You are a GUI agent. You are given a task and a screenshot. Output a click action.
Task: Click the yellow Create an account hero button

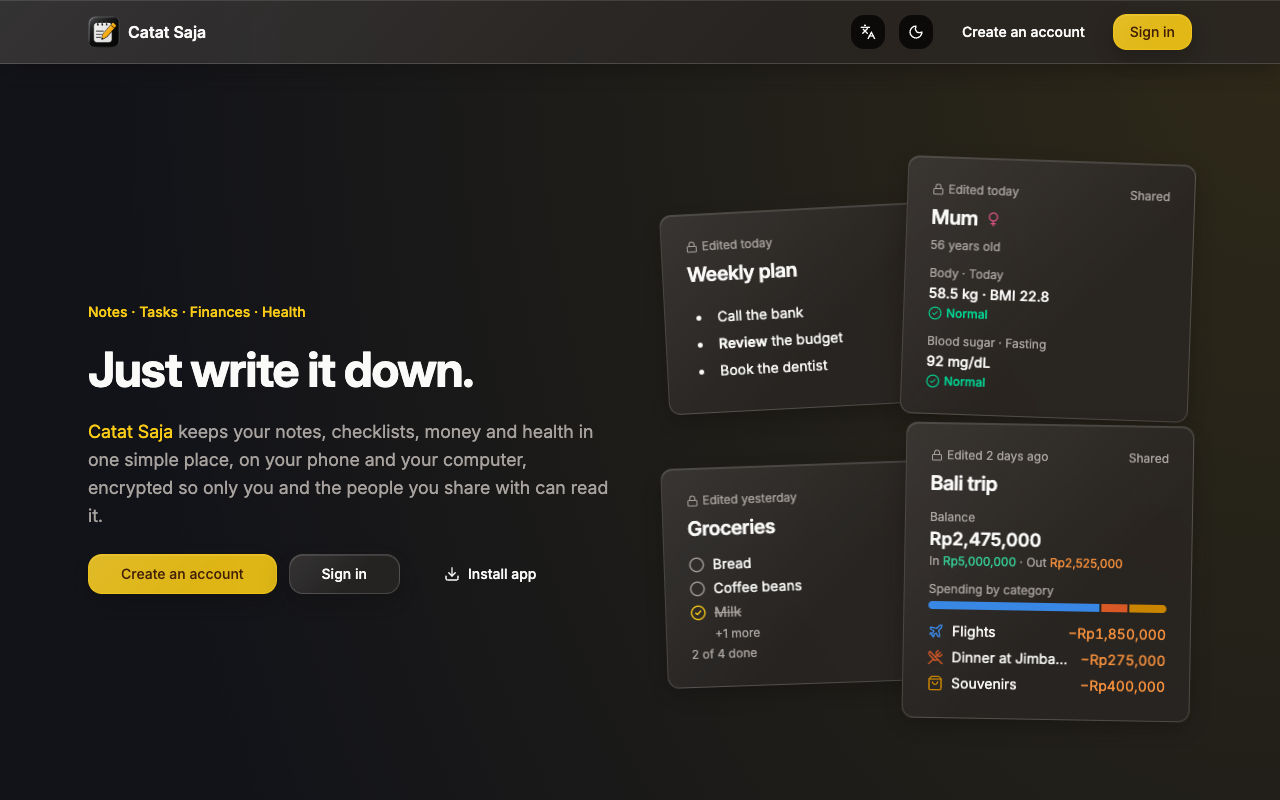pos(182,574)
